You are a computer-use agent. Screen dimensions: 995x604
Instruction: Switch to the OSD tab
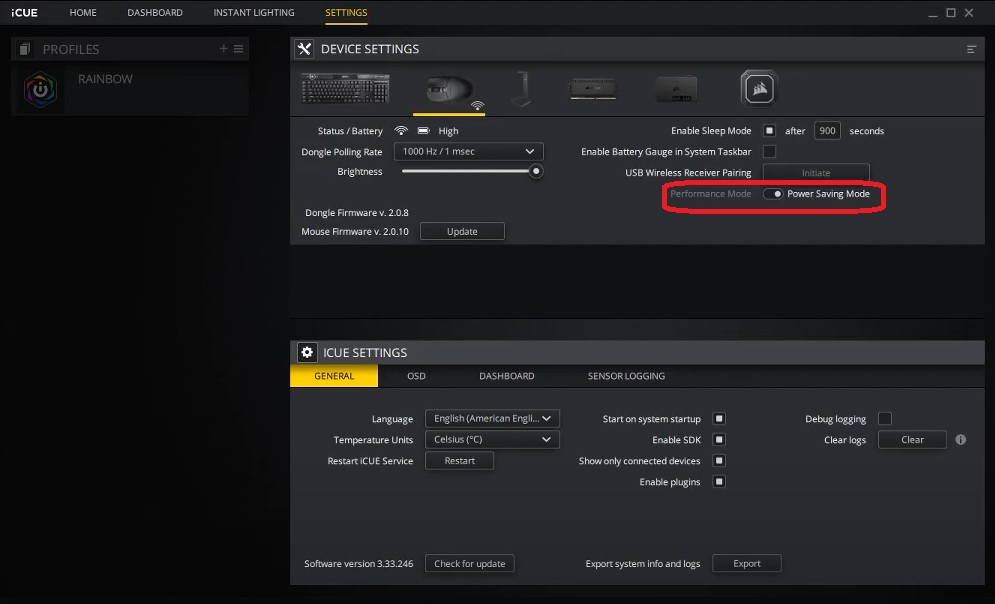pyautogui.click(x=416, y=376)
